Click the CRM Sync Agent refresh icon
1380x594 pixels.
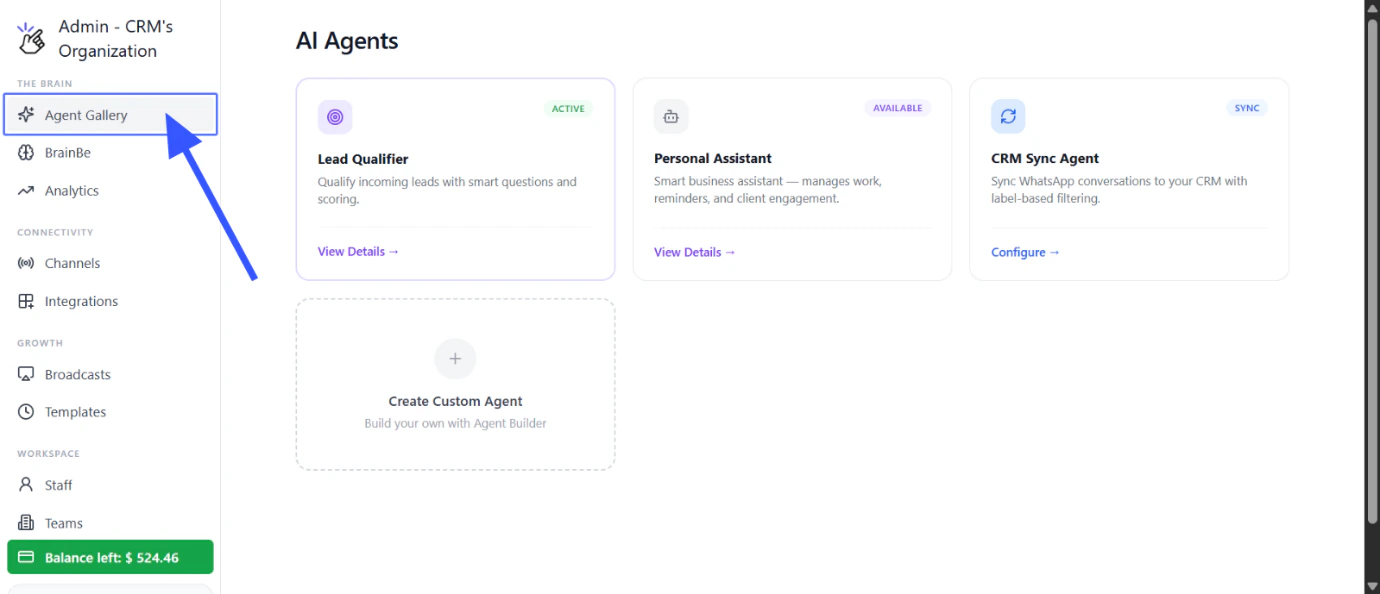coord(1008,117)
